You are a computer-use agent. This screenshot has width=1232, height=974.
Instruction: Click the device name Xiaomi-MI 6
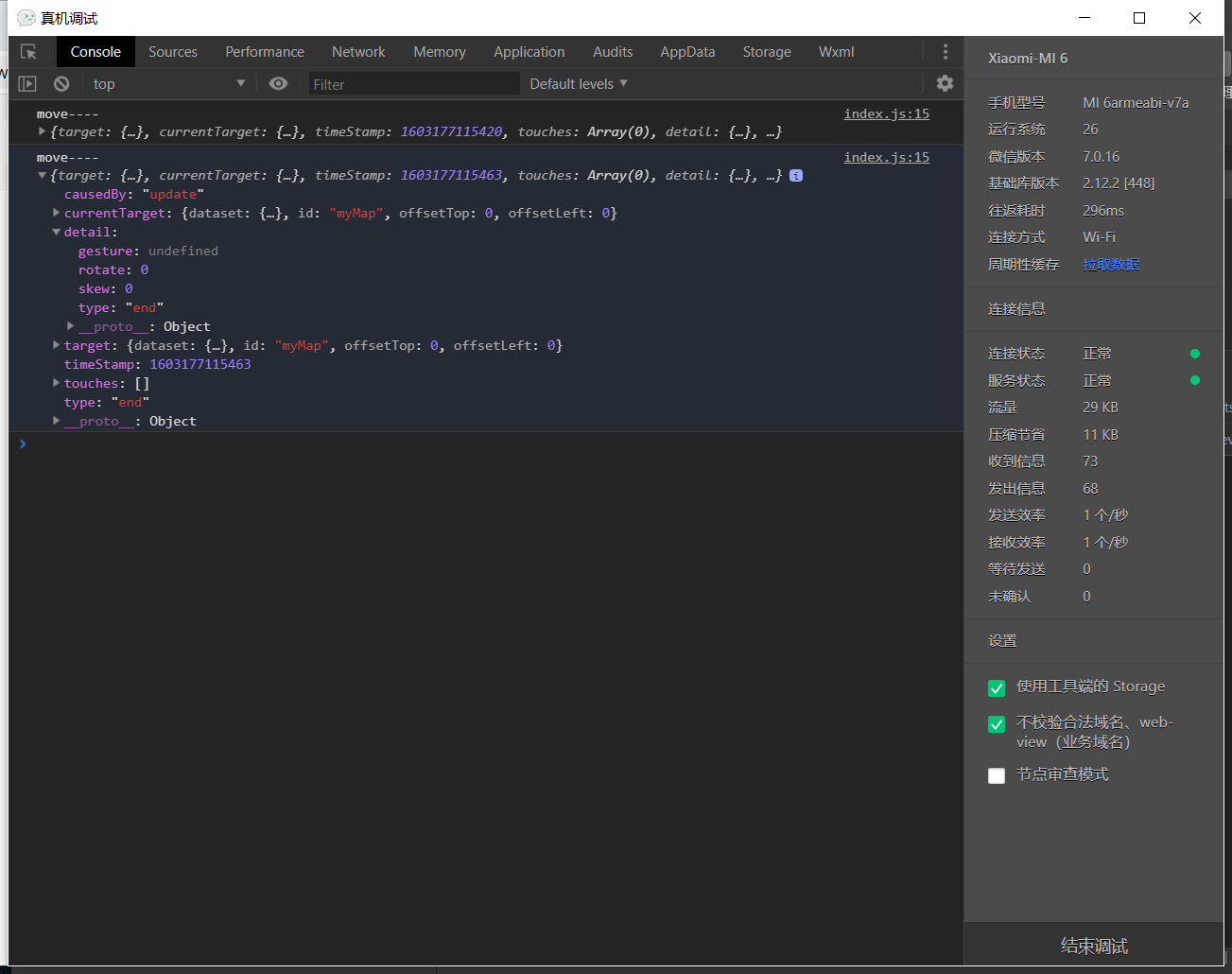click(1028, 58)
